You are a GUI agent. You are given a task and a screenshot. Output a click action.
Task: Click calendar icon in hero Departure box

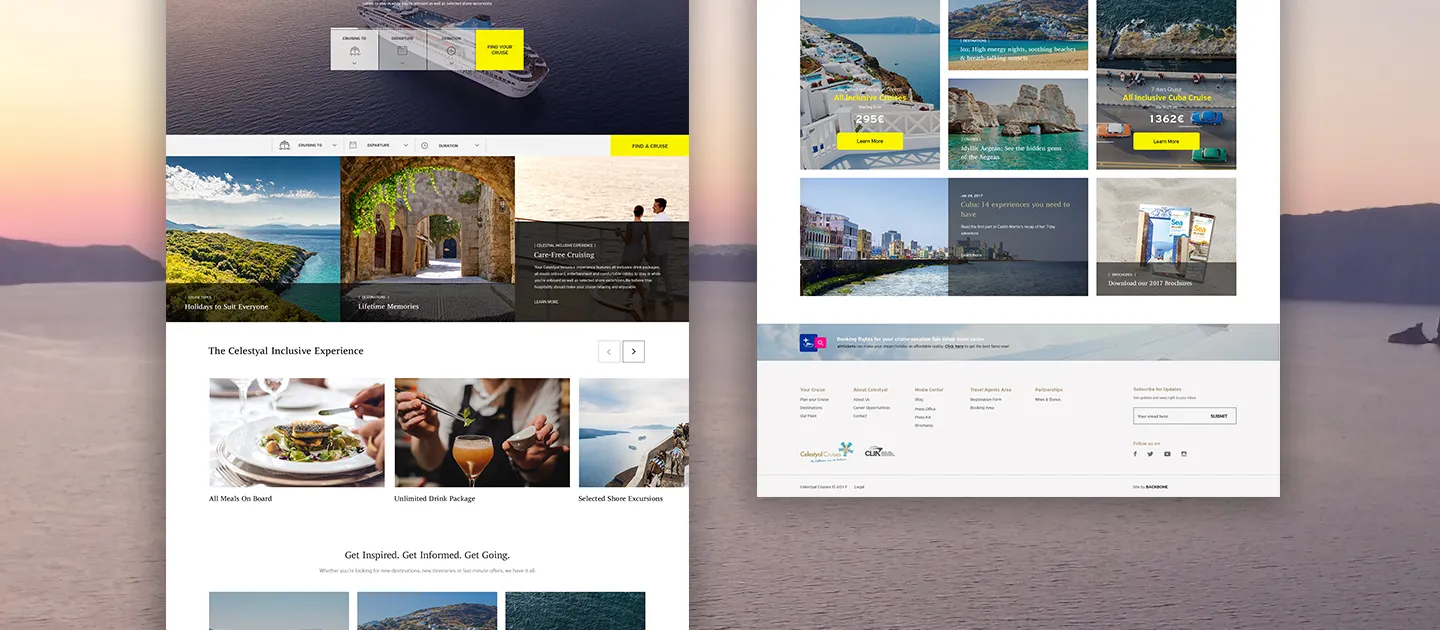point(402,50)
